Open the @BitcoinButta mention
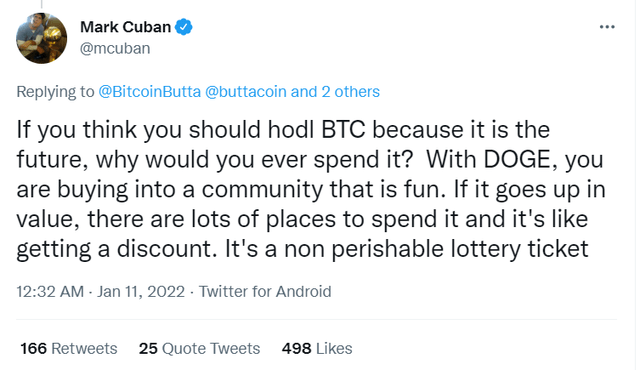This screenshot has height=370, width=640. 149,92
